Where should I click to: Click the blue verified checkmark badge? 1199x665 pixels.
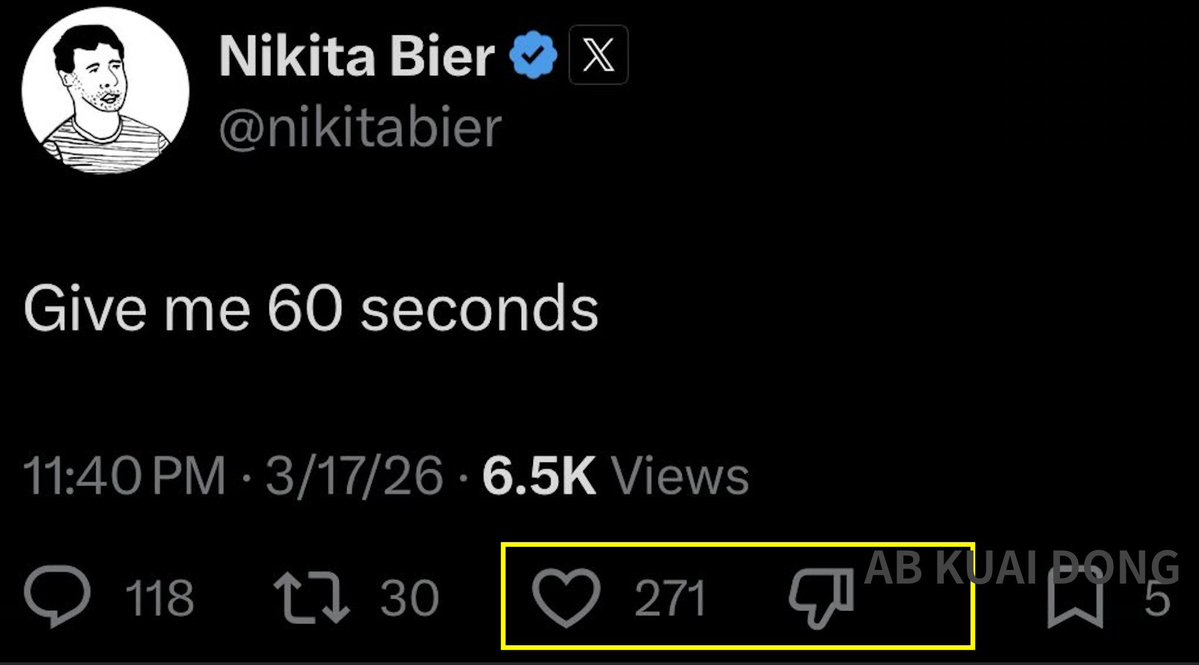coord(534,56)
